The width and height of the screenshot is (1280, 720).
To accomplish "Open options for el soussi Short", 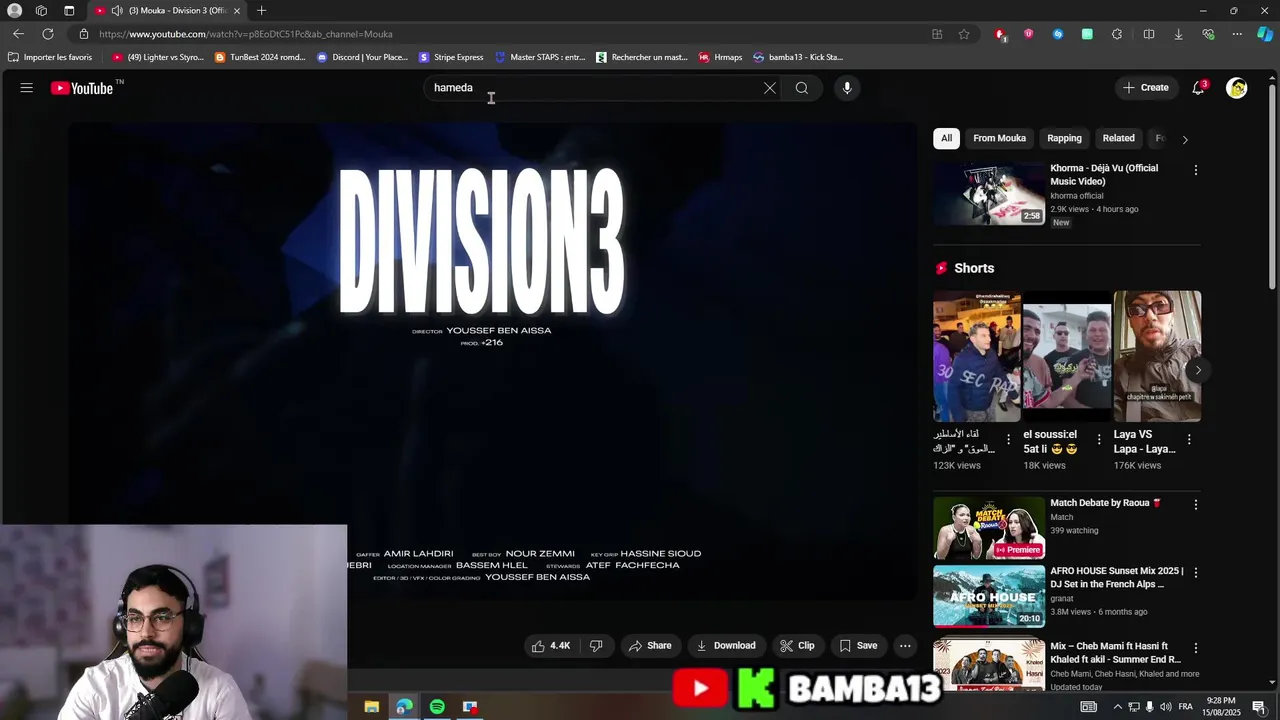I will pyautogui.click(x=1099, y=439).
